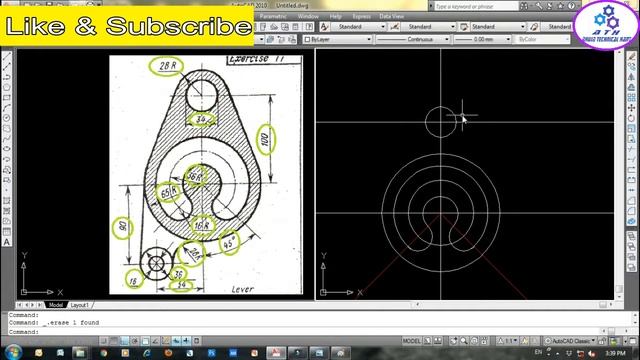This screenshot has width=640, height=360.
Task: Select the Polygon tool
Action: tap(7, 87)
